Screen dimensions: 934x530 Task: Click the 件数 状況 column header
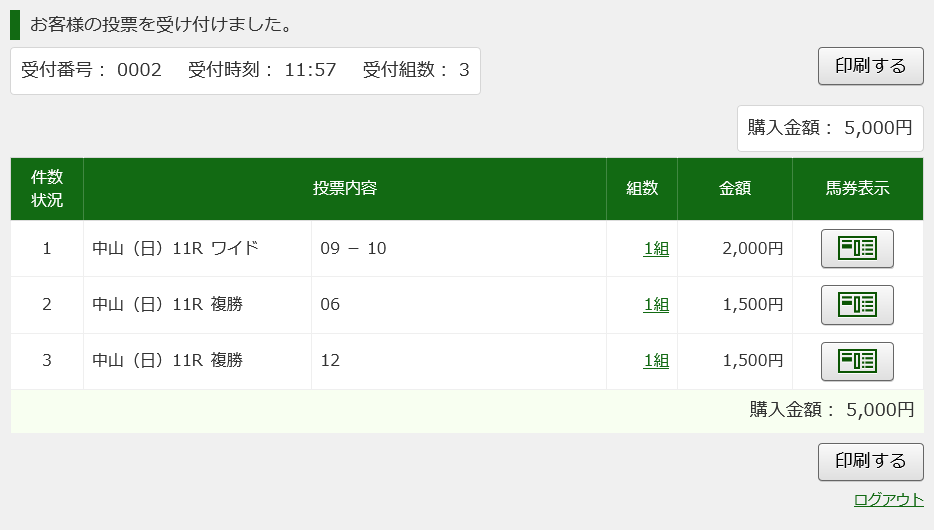pos(47,189)
